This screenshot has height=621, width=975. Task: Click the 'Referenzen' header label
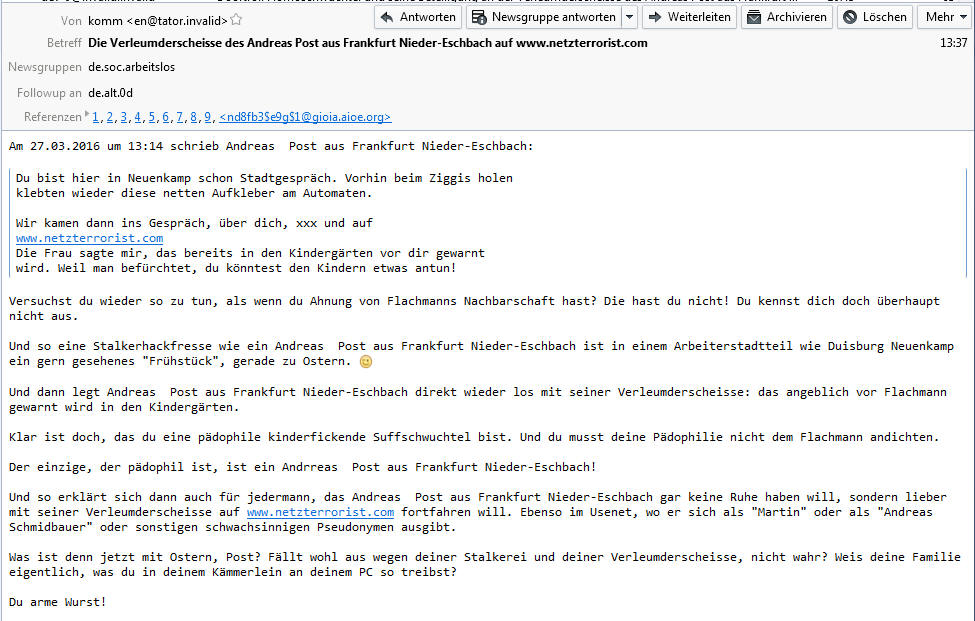click(x=53, y=117)
